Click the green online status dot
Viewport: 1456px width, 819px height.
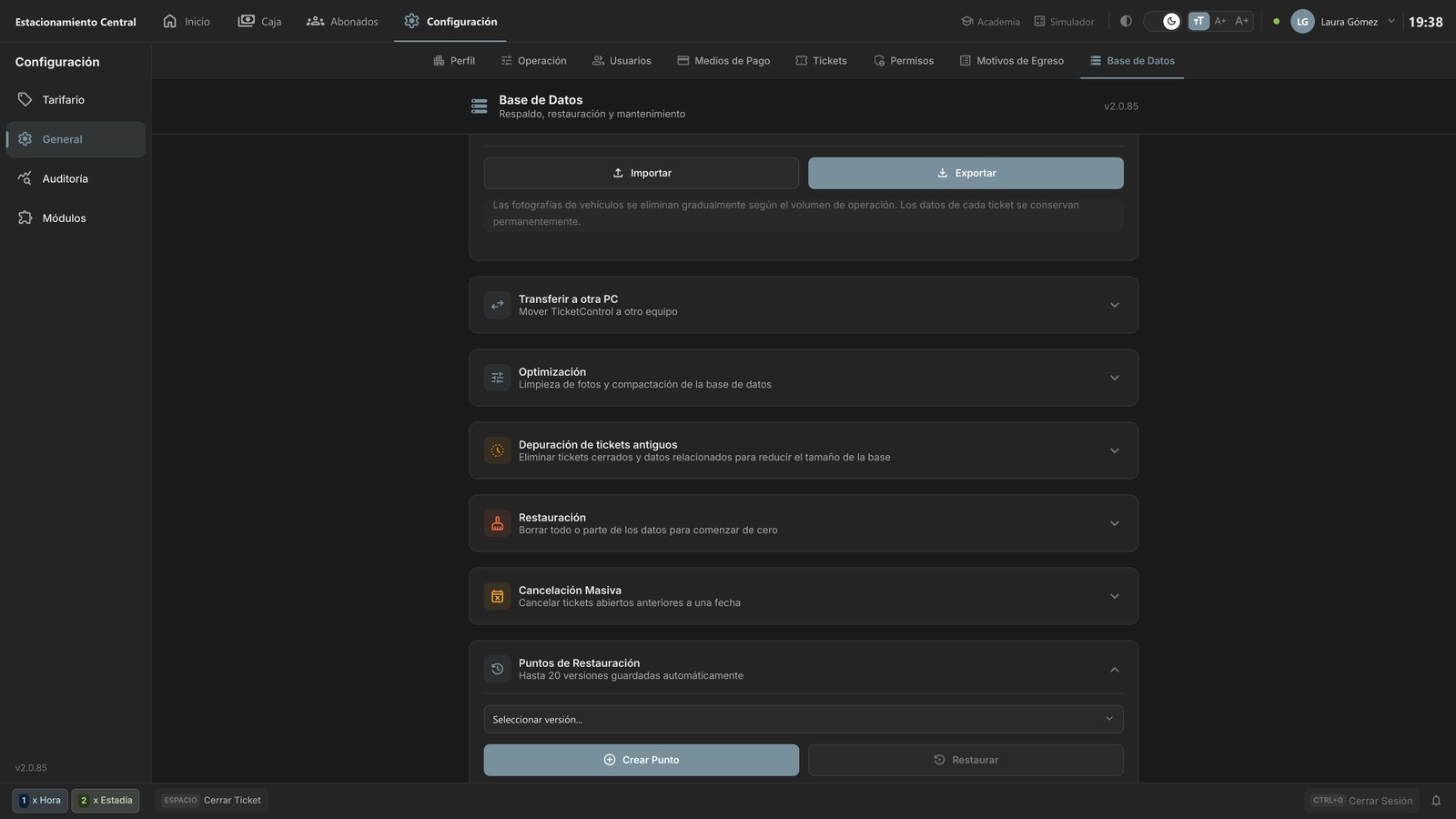[1276, 21]
